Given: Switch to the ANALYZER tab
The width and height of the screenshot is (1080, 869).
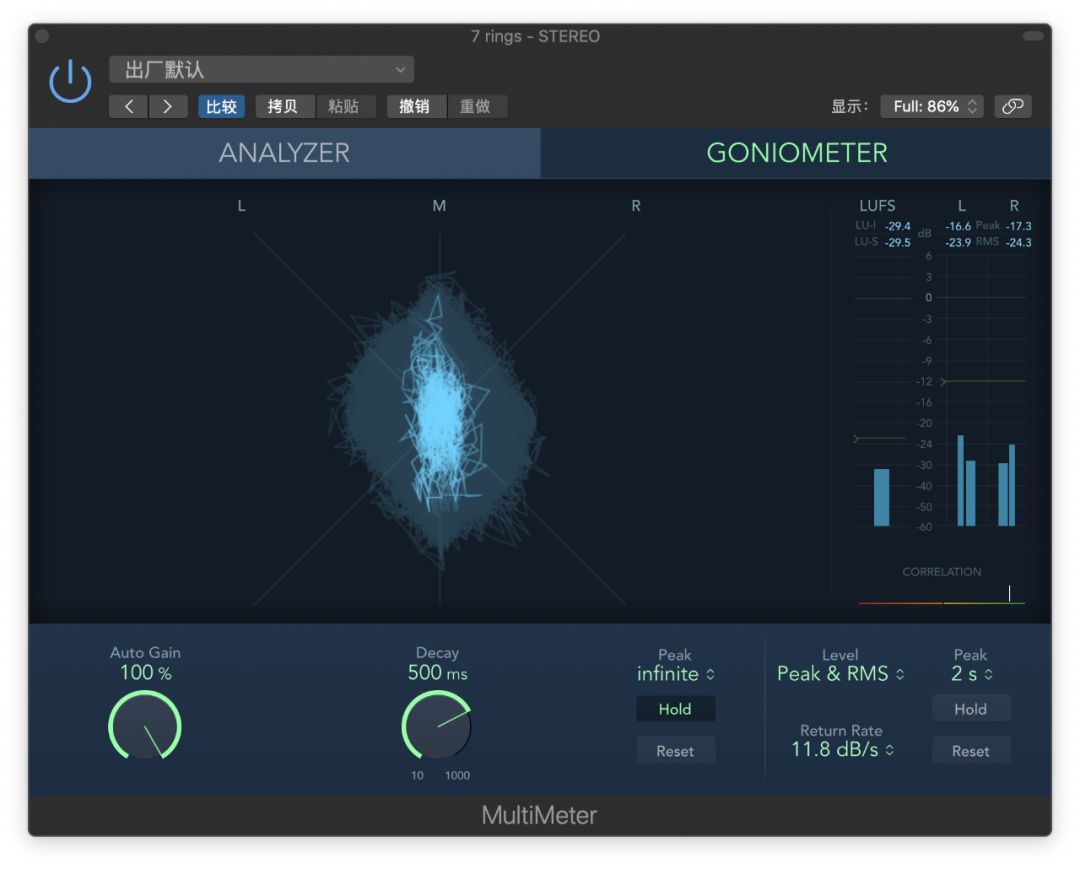Looking at the screenshot, I should click(284, 153).
